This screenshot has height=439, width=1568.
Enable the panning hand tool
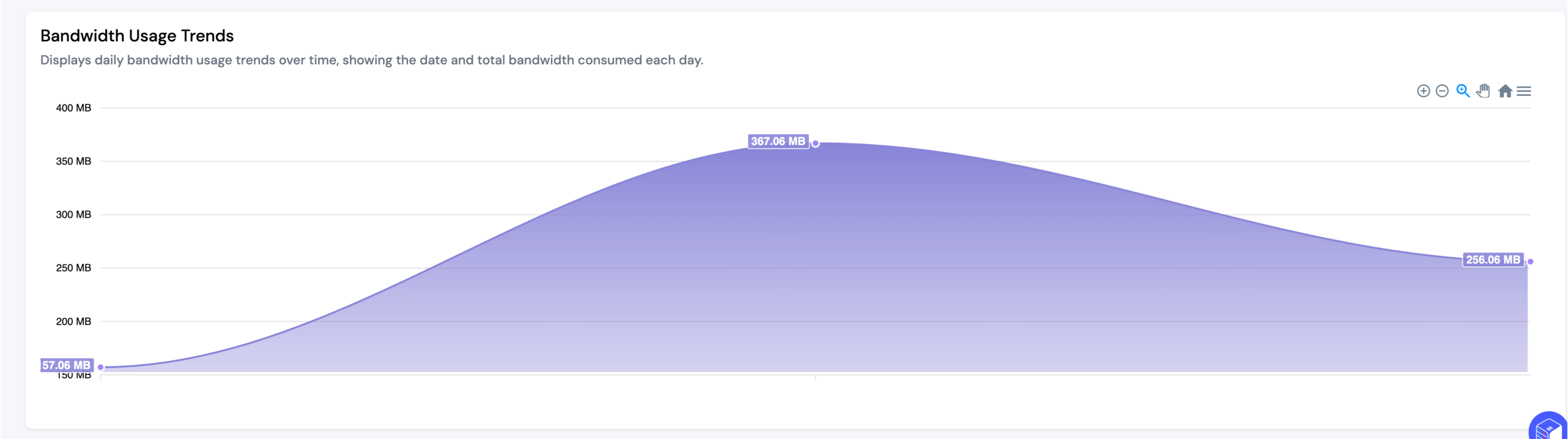pos(1484,91)
